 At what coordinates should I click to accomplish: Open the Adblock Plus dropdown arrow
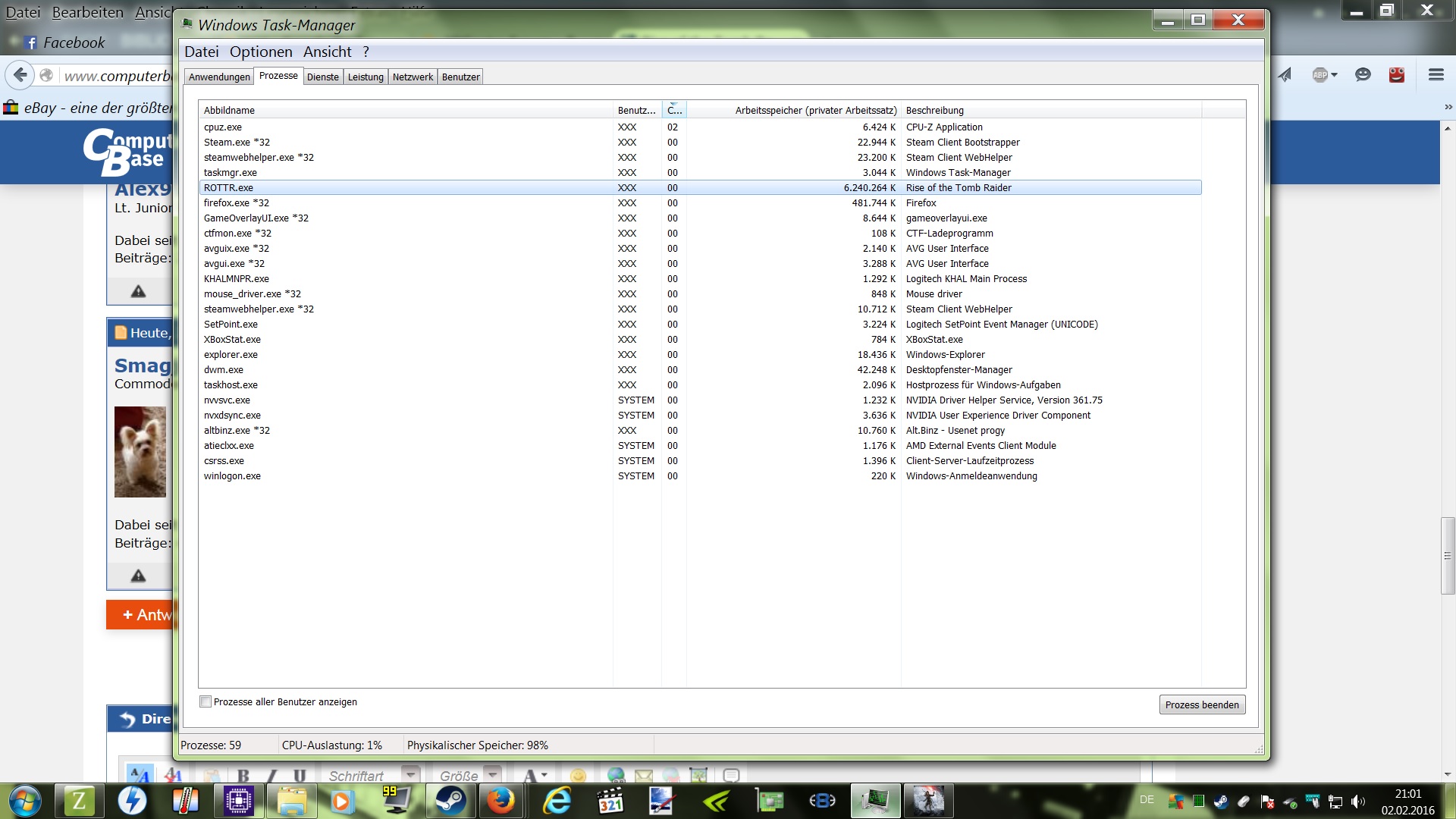pyautogui.click(x=1335, y=74)
